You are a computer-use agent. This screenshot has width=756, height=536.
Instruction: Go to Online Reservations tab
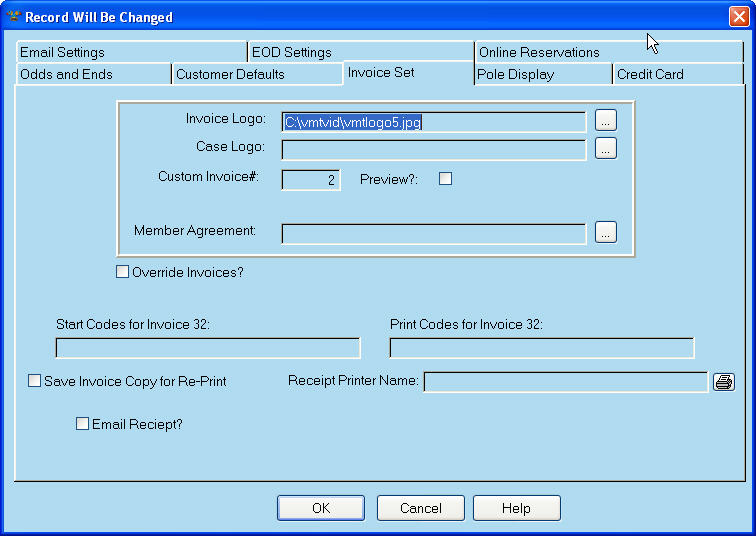pos(560,52)
